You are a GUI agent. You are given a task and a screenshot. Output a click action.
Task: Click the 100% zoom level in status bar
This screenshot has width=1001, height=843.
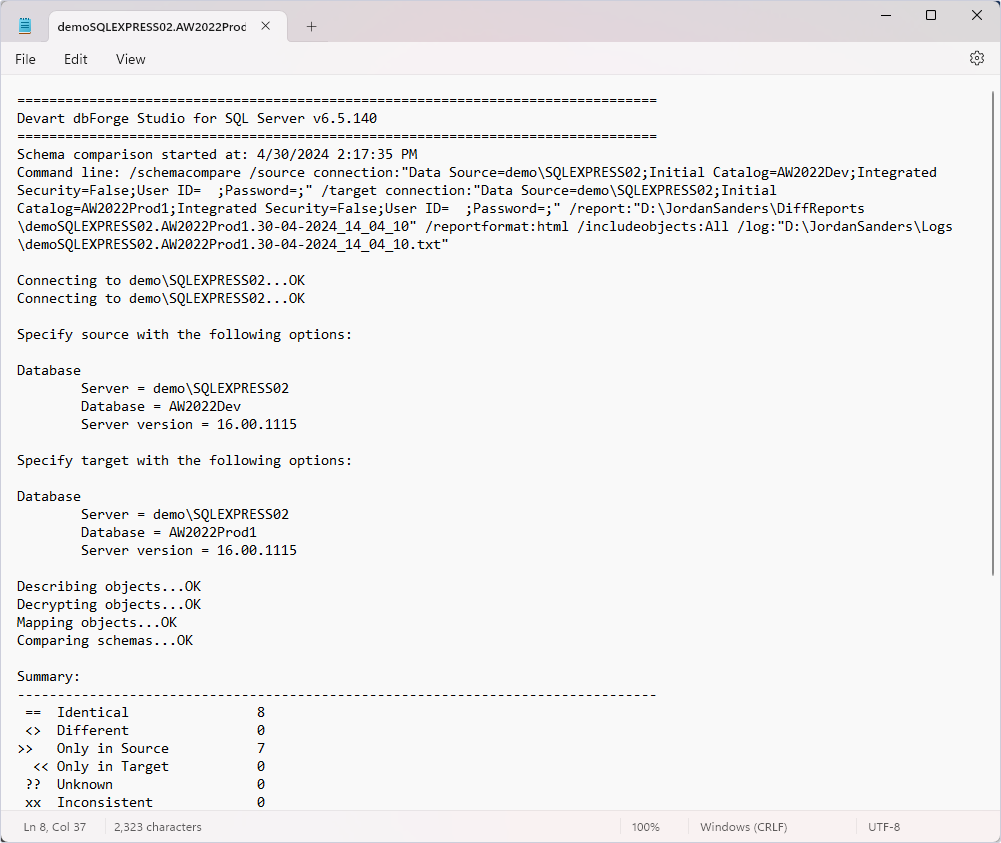point(645,826)
